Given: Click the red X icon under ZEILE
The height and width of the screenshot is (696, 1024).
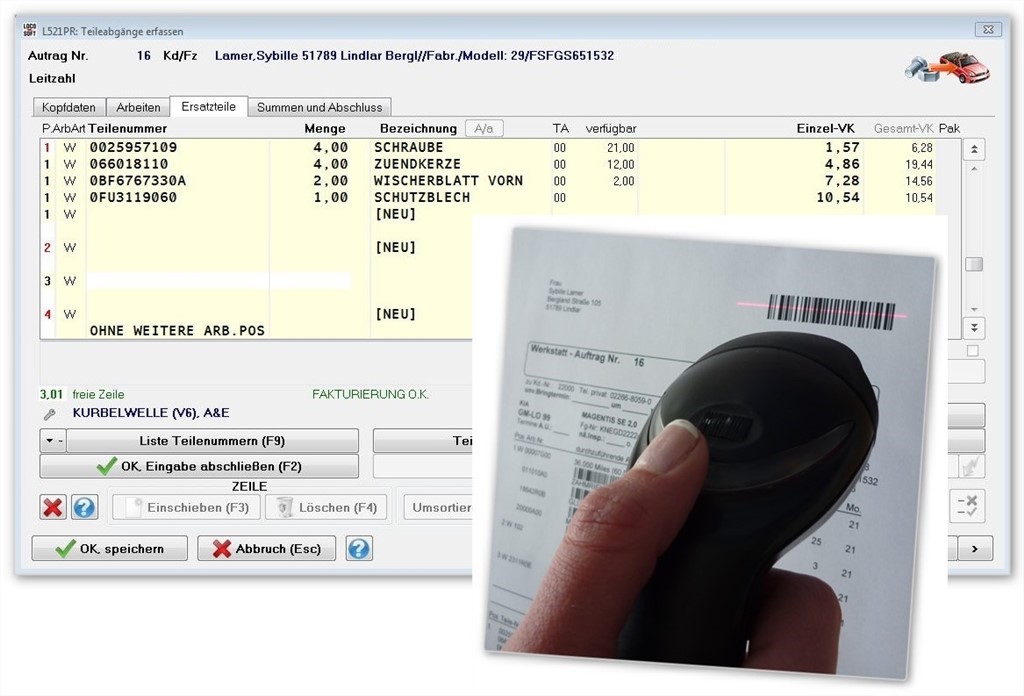Looking at the screenshot, I should click(x=53, y=507).
